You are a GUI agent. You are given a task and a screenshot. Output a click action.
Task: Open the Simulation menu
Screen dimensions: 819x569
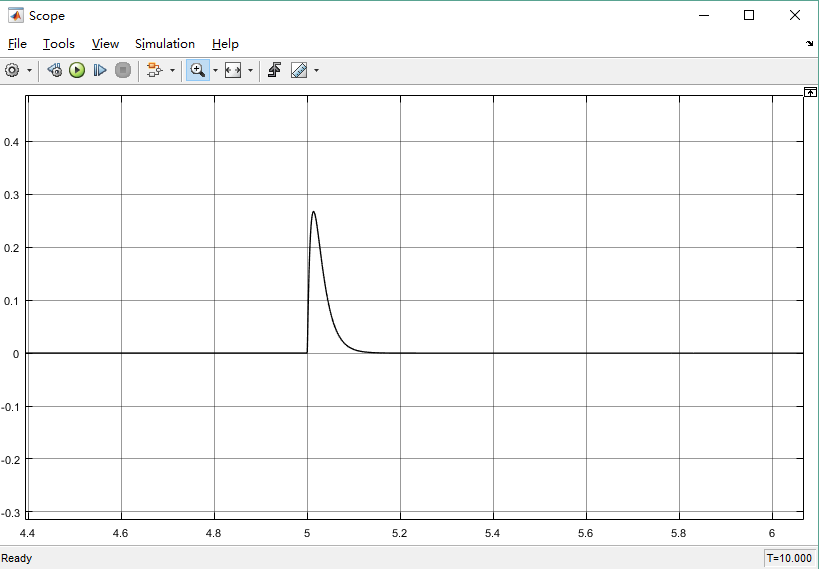point(165,44)
